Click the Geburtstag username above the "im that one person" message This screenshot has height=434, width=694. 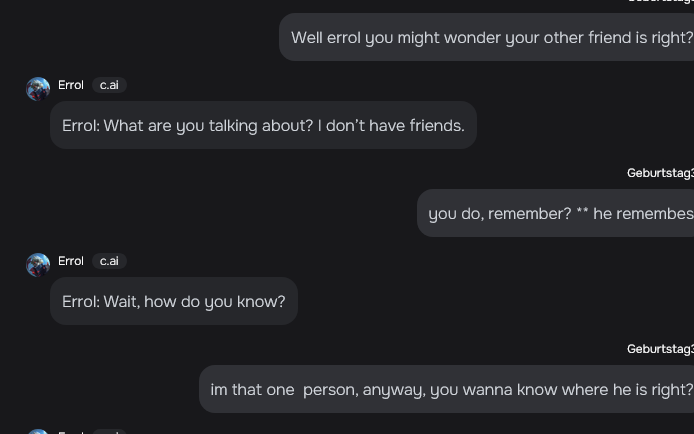pyautogui.click(x=660, y=349)
